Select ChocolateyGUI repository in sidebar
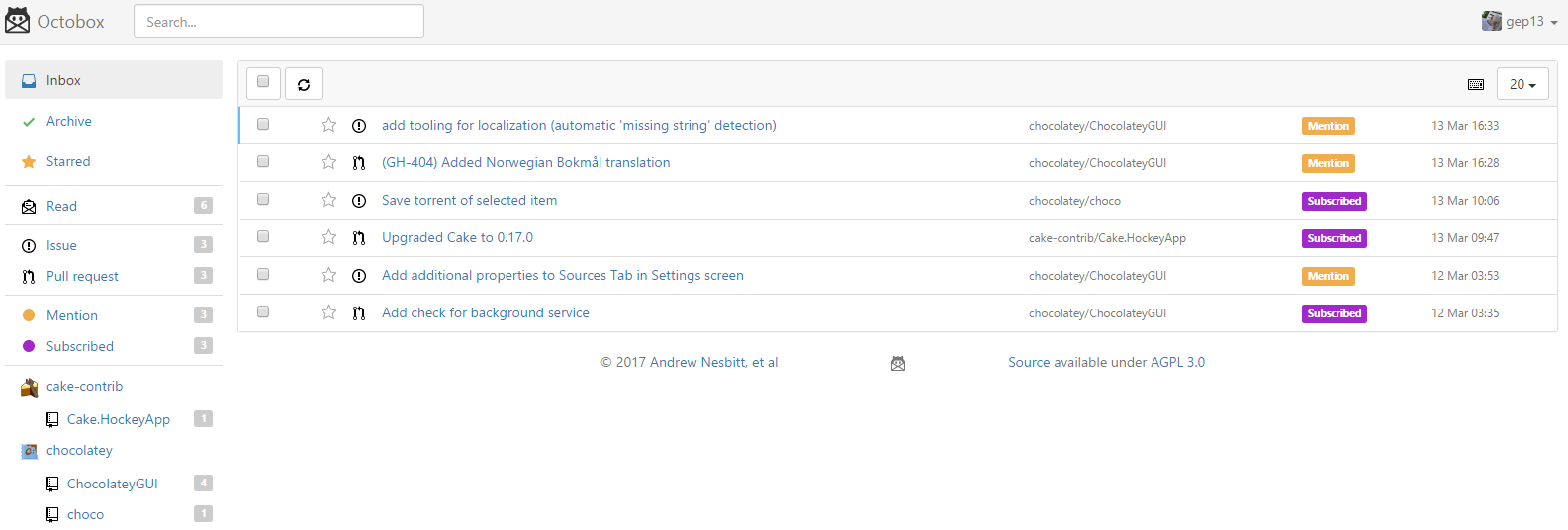Image resolution: width=1568 pixels, height=530 pixels. tap(112, 484)
